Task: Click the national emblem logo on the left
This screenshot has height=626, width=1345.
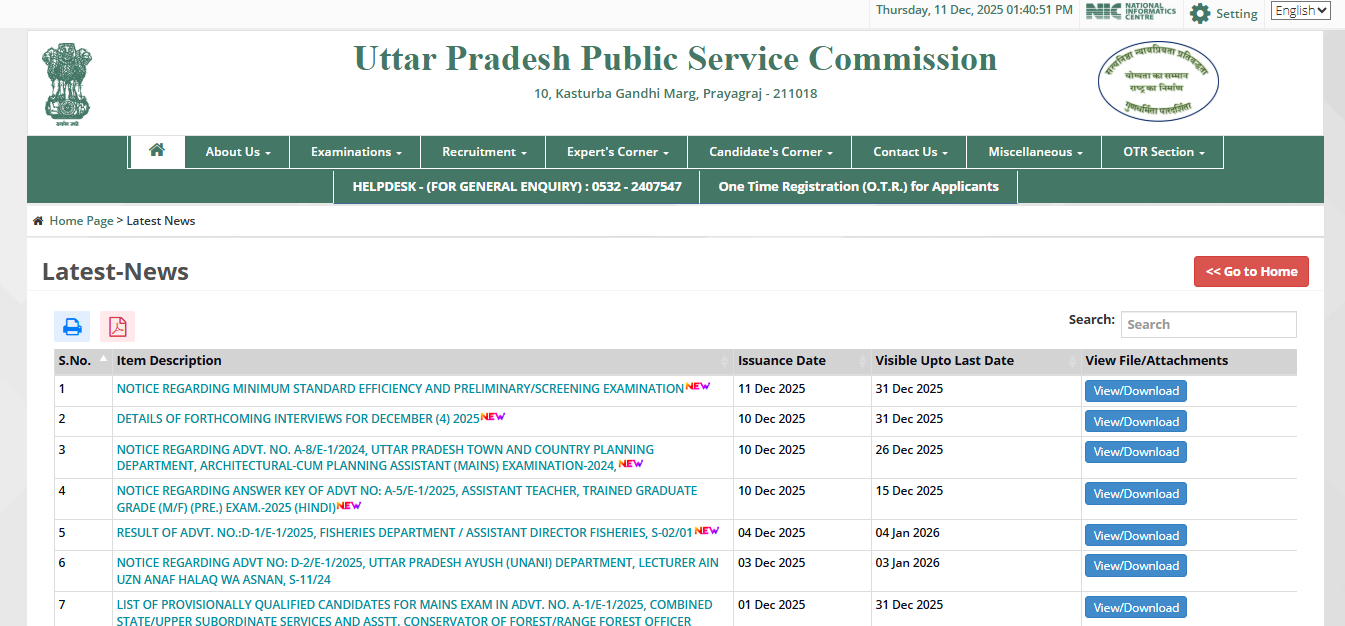Action: tap(66, 83)
